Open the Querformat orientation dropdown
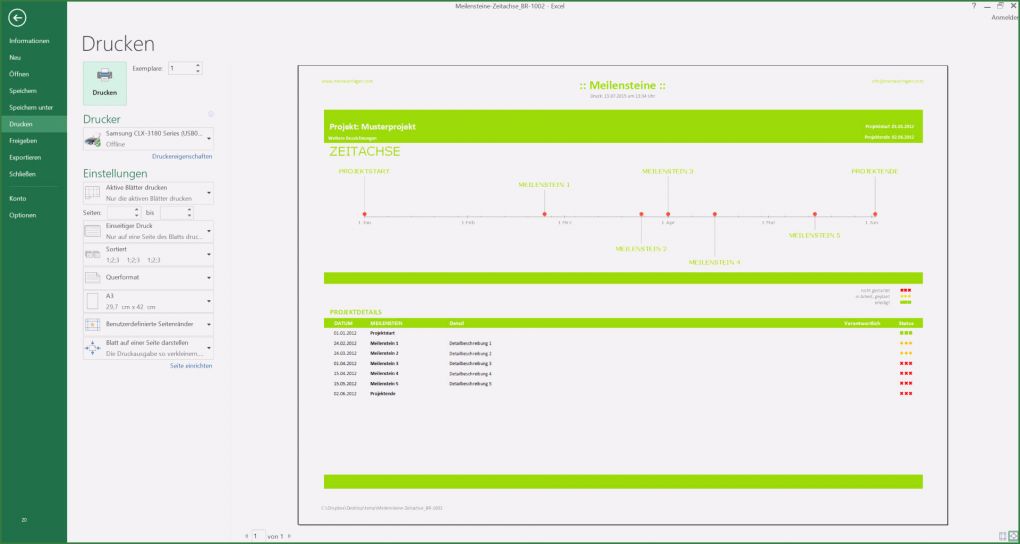 pos(148,277)
